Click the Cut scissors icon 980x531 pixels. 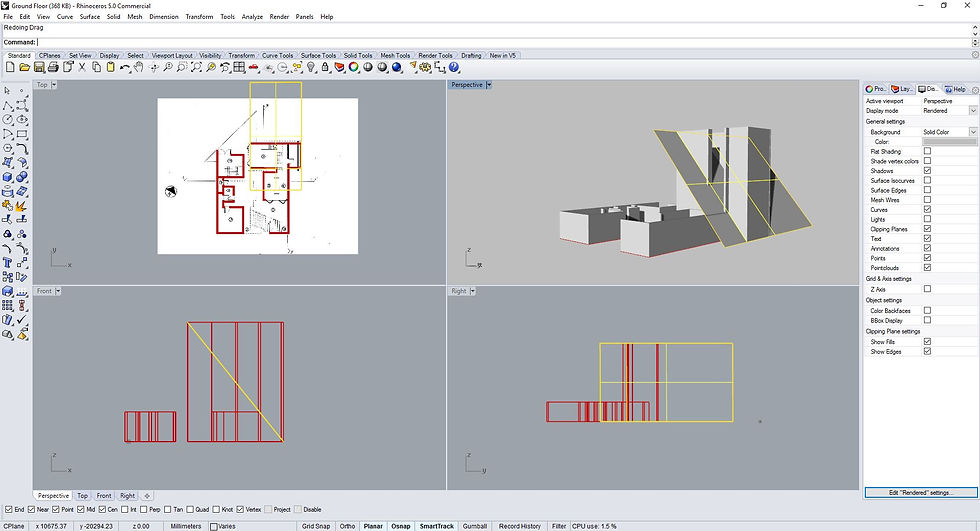[x=82, y=67]
